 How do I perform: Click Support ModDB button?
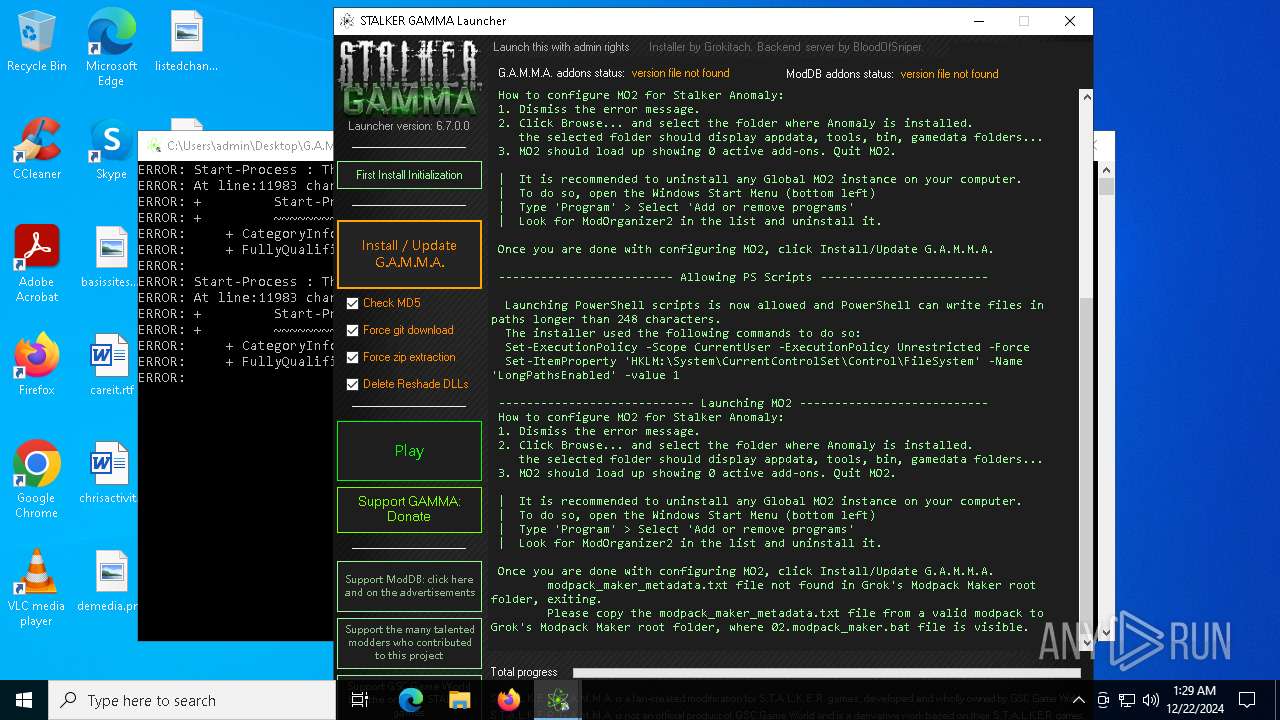click(x=409, y=586)
